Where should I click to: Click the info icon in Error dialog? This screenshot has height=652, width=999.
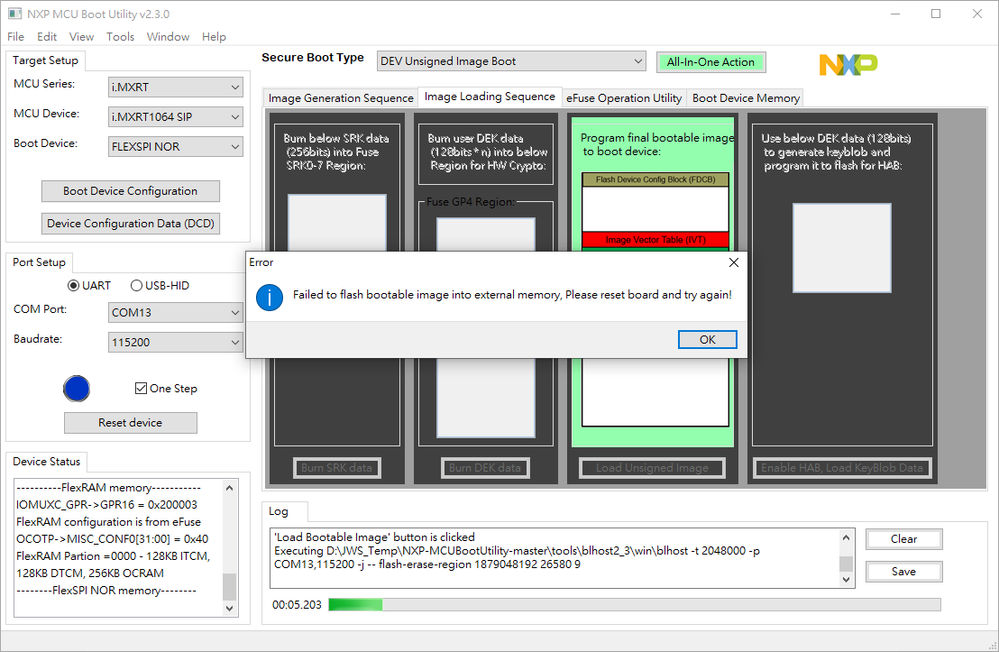tap(270, 298)
